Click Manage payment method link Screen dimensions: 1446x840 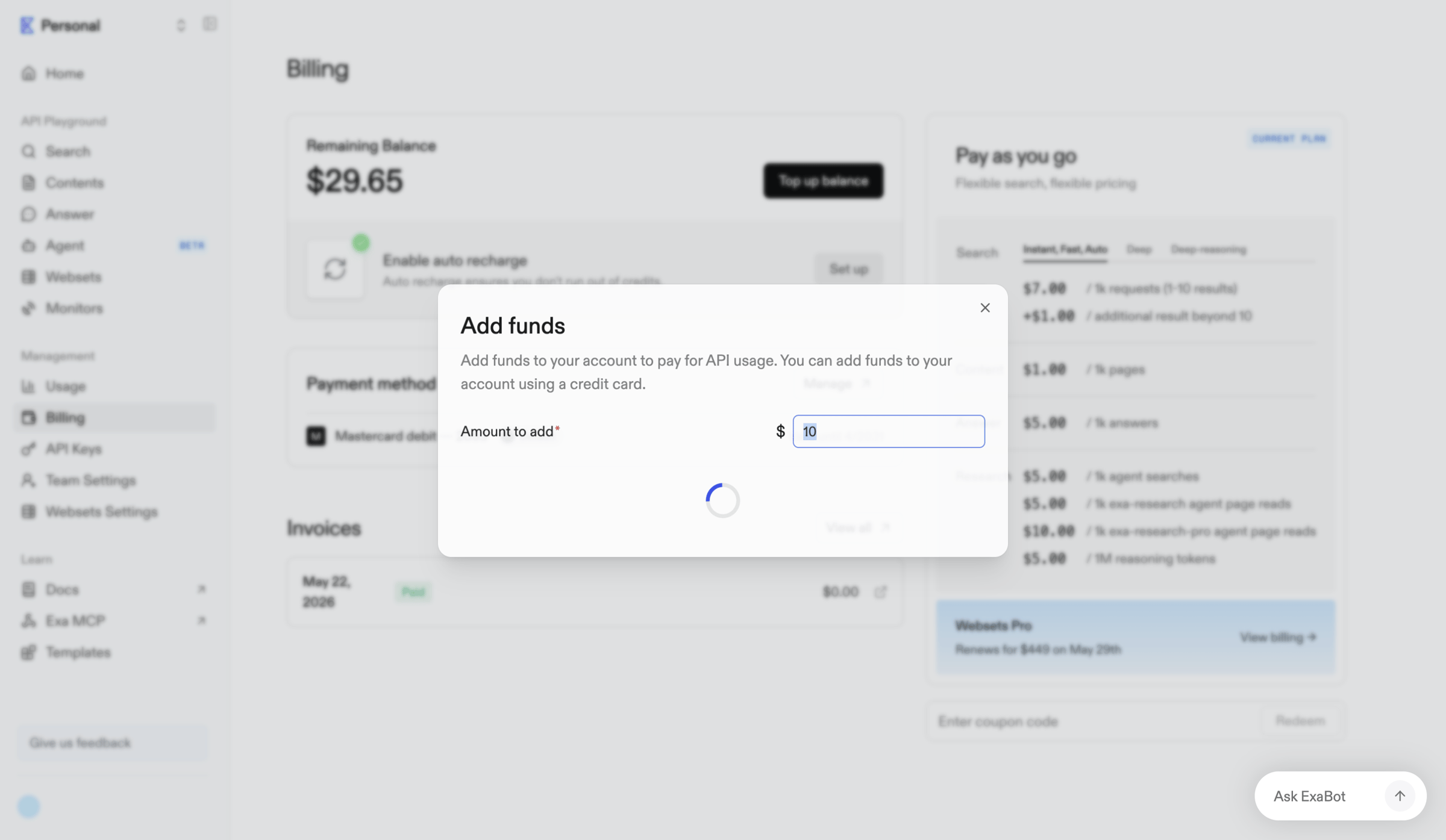[836, 384]
